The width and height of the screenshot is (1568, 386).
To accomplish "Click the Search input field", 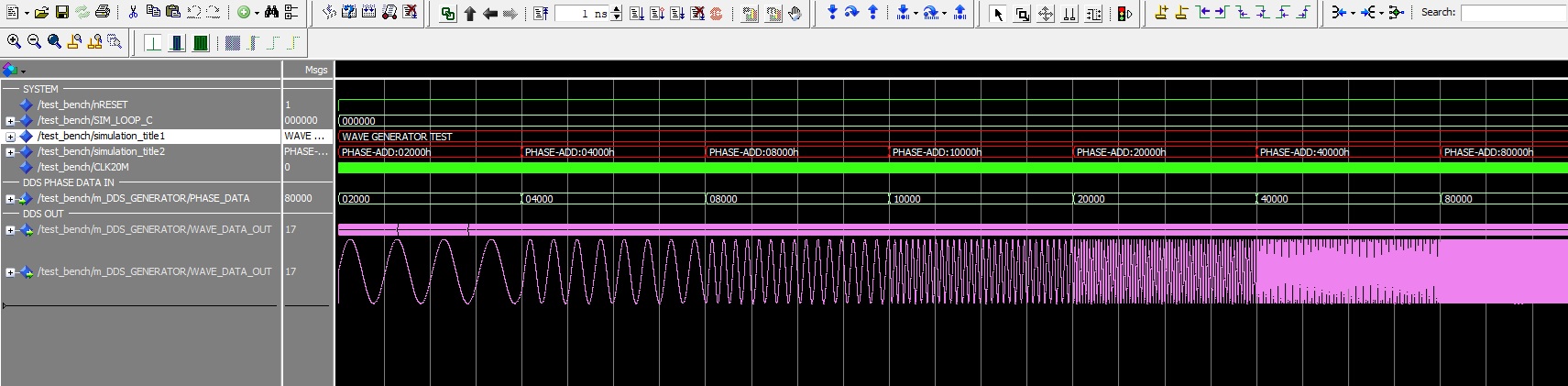I will point(1512,13).
